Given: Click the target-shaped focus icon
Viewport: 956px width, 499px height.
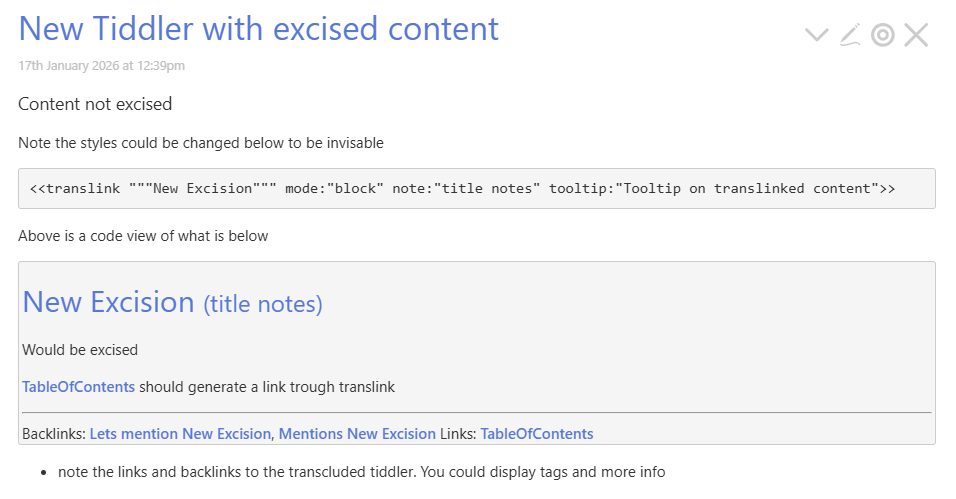Looking at the screenshot, I should pos(882,36).
